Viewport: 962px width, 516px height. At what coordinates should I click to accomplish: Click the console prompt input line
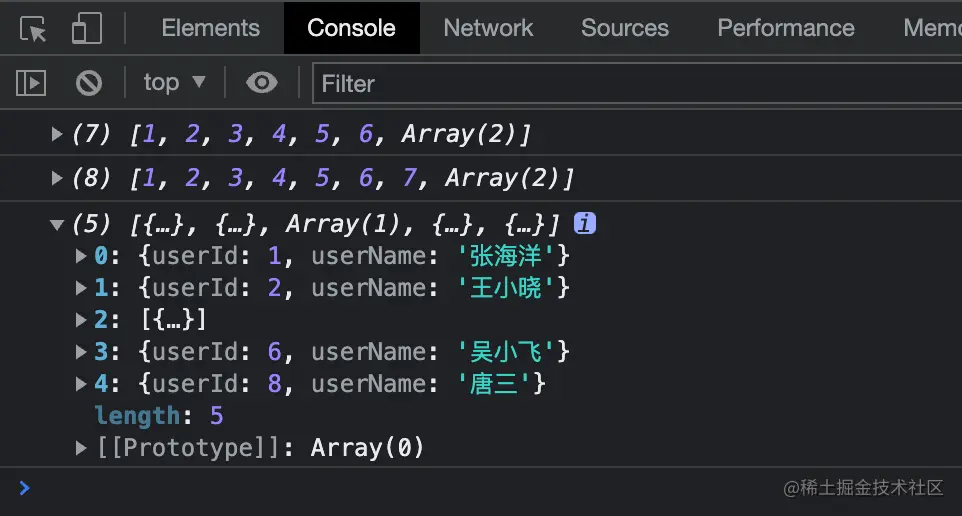pyautogui.click(x=400, y=488)
